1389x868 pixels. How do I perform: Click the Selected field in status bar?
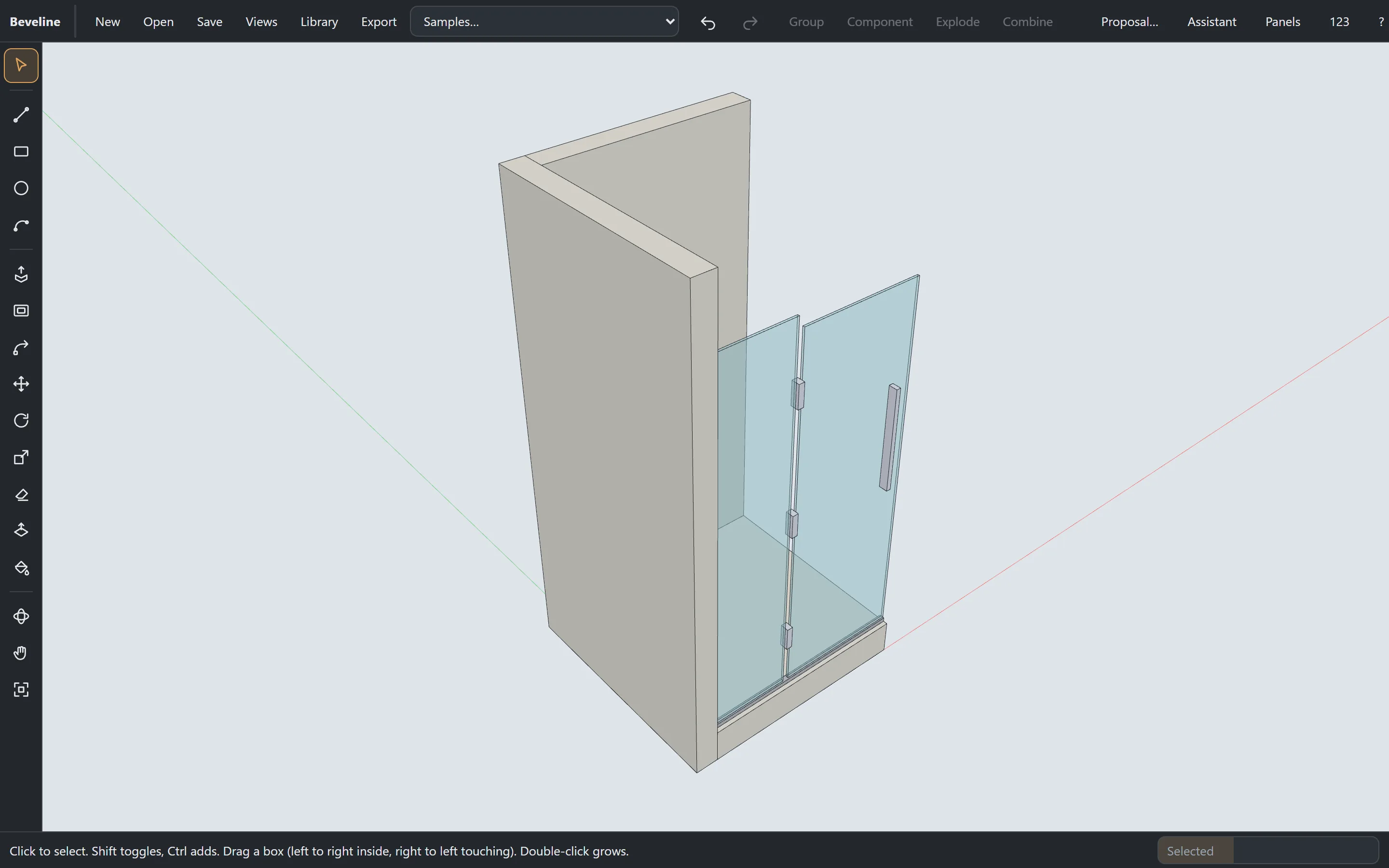tap(1268, 851)
